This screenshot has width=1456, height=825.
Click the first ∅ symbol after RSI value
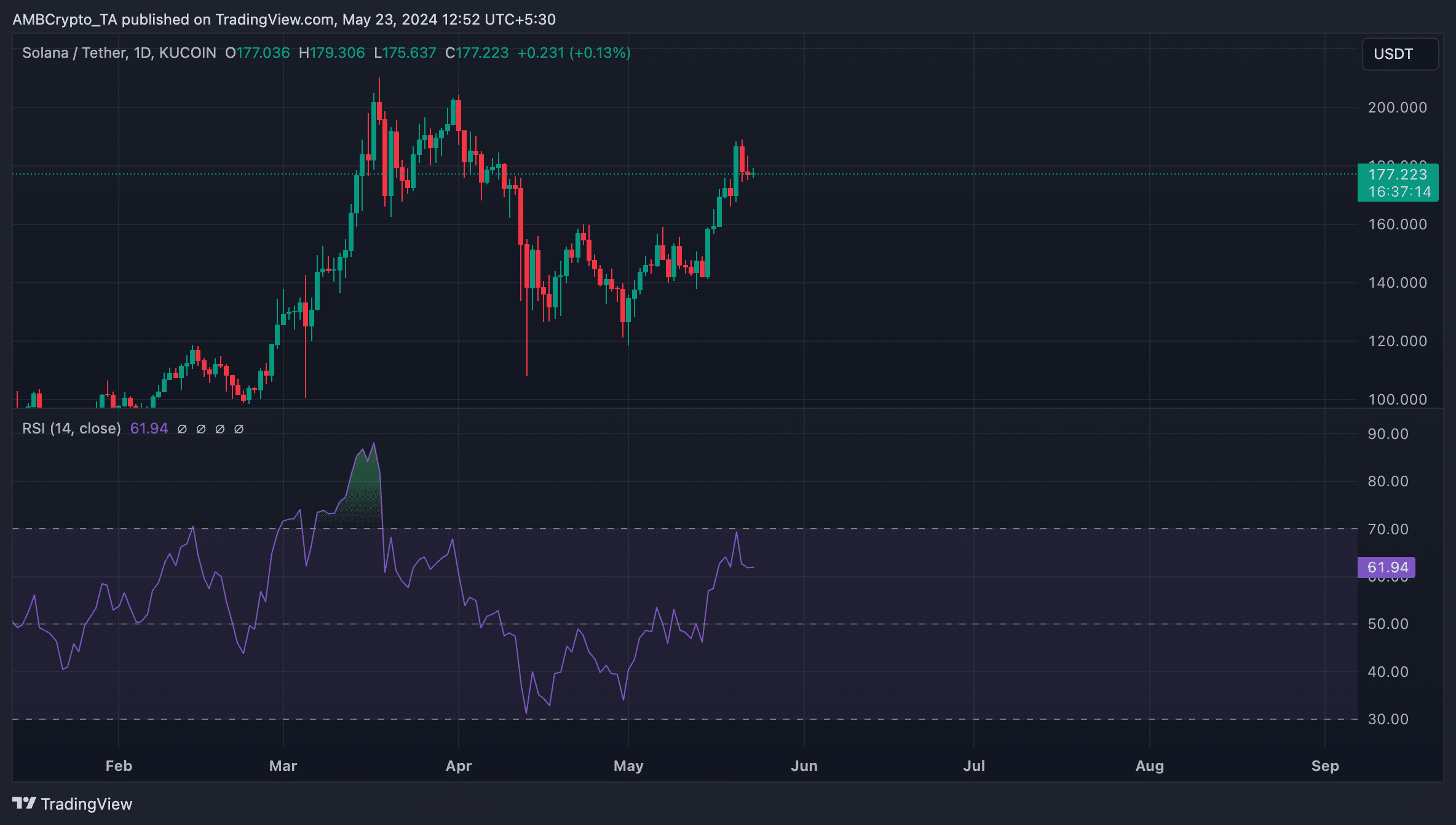182,429
